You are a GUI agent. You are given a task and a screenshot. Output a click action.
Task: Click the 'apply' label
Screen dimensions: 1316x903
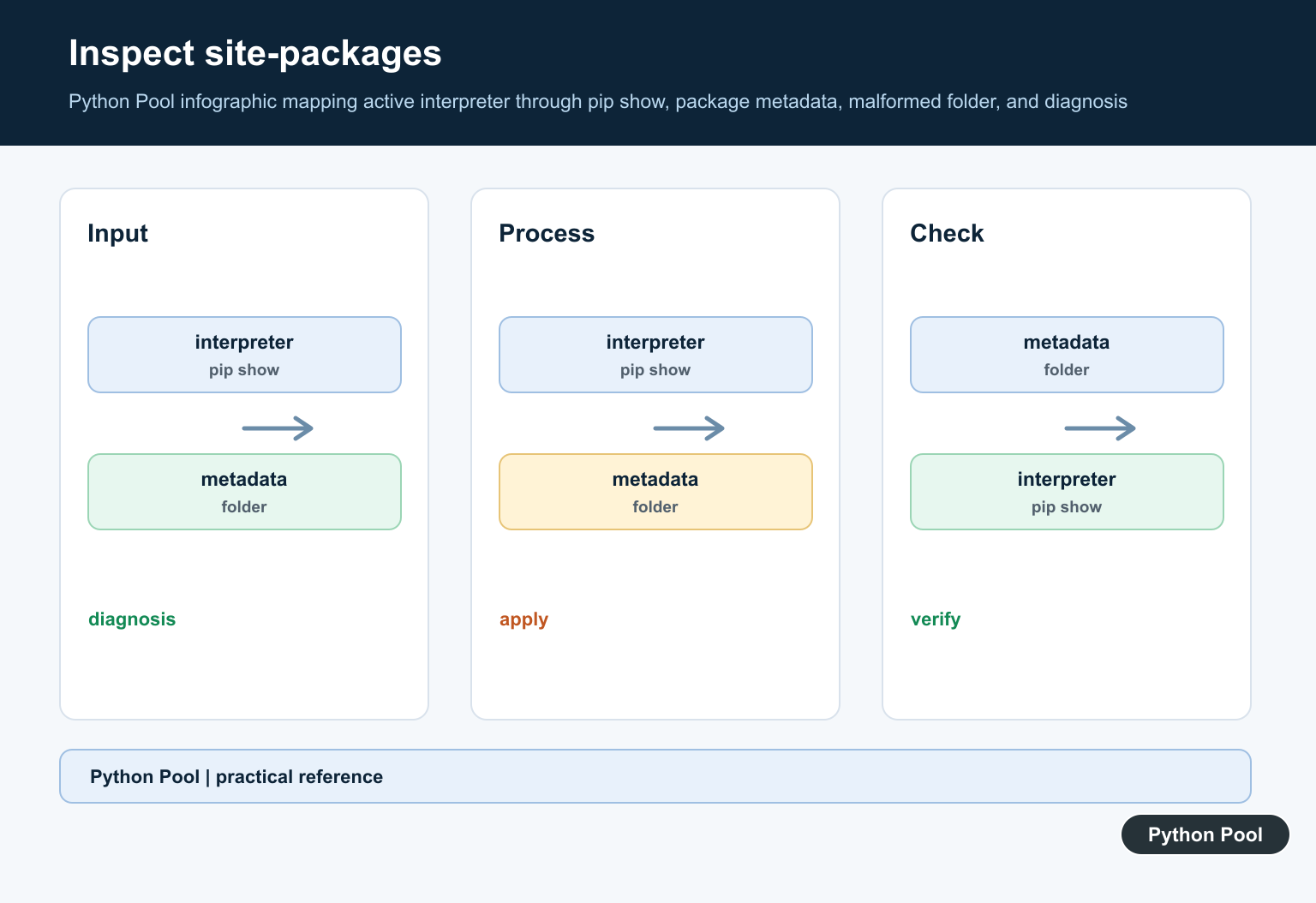click(523, 620)
